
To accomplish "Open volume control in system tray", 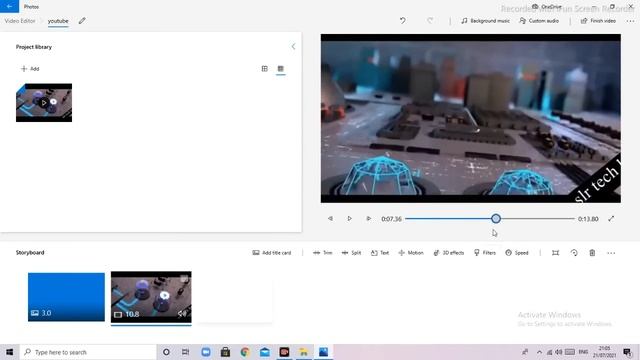I will tap(559, 352).
